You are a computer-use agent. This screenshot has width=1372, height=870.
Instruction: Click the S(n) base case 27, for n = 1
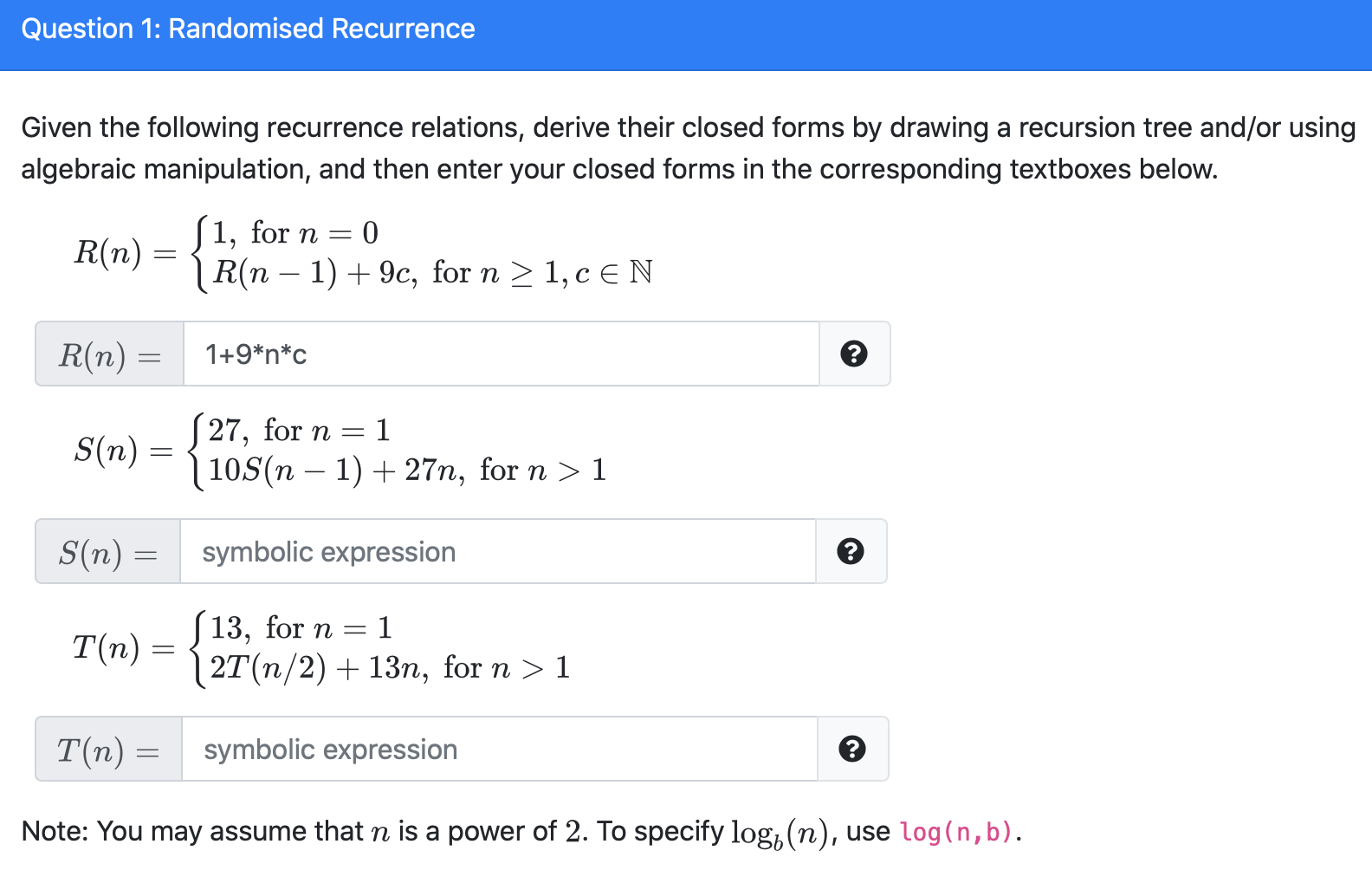click(300, 430)
